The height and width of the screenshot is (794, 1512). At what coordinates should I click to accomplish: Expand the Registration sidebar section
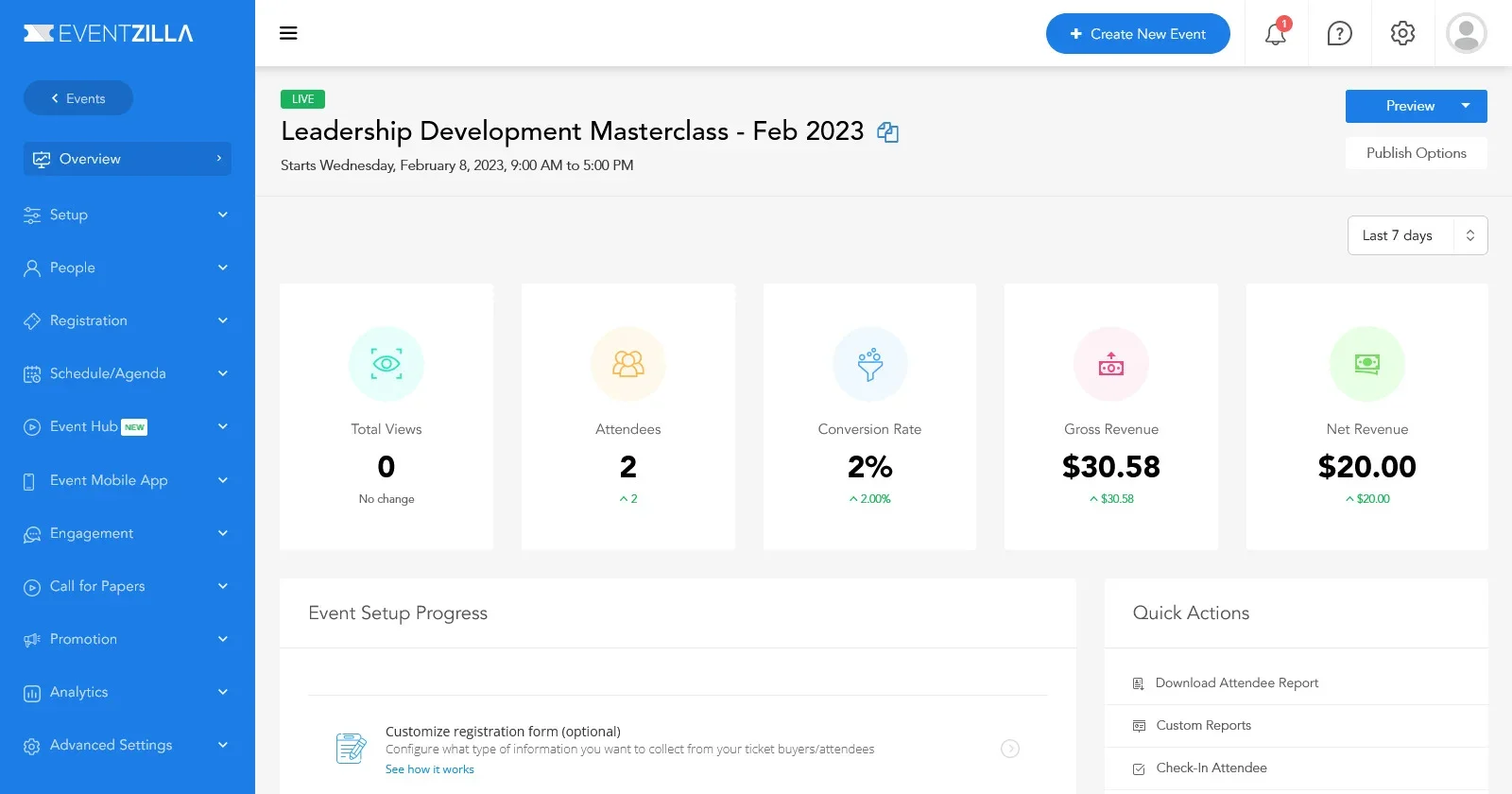[x=127, y=320]
